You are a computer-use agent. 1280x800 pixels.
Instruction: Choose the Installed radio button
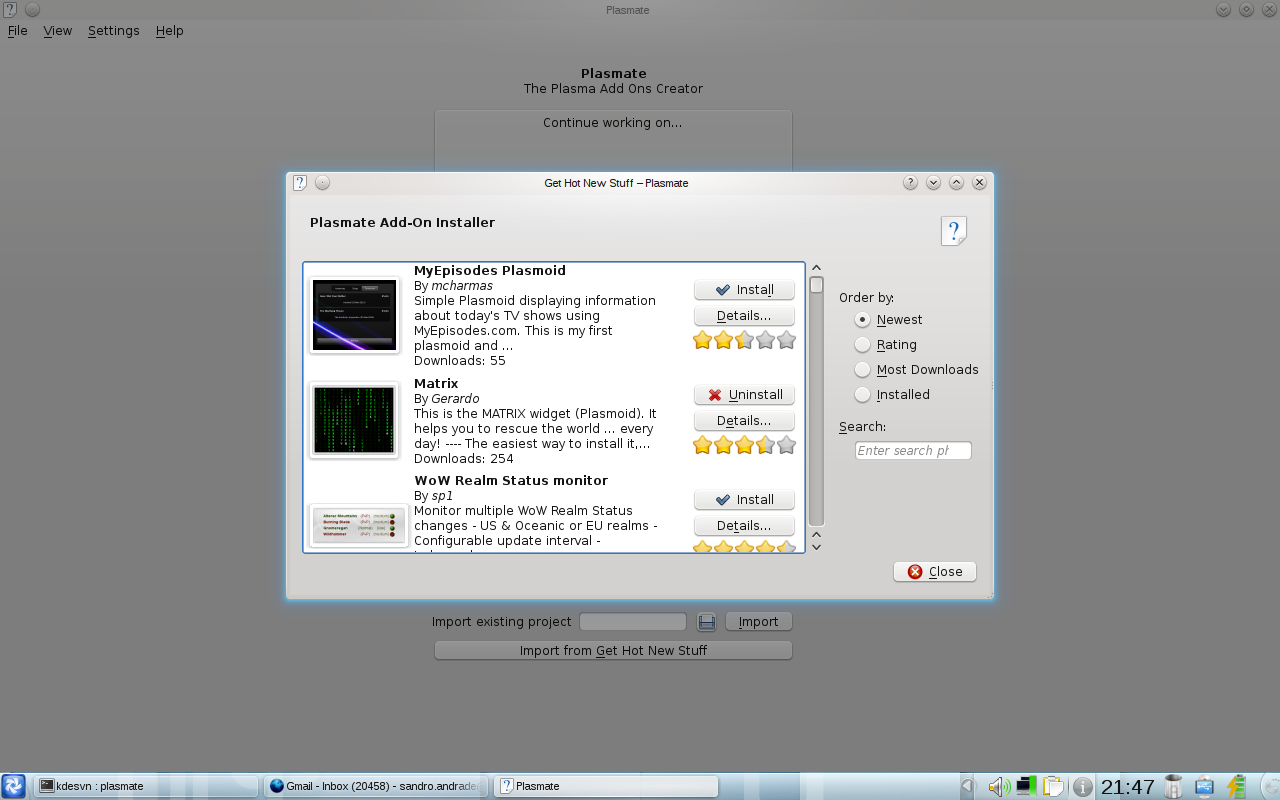point(863,395)
